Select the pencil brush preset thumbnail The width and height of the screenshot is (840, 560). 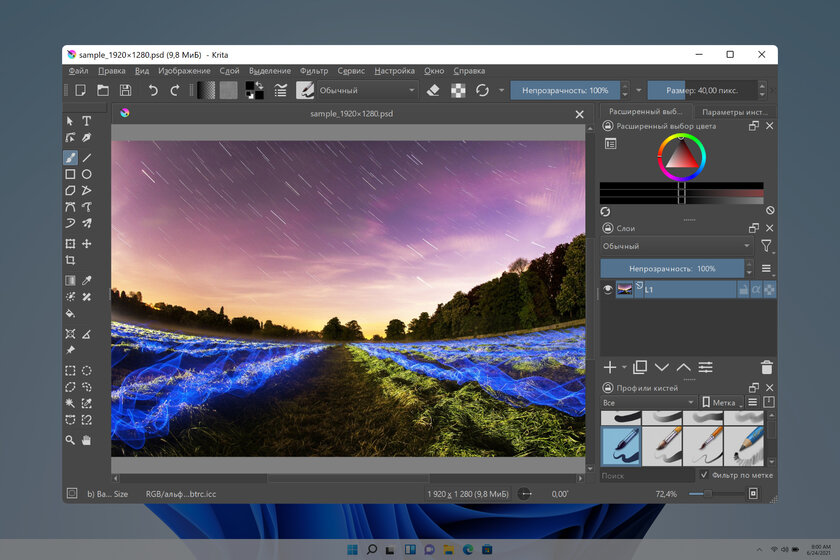tap(744, 446)
